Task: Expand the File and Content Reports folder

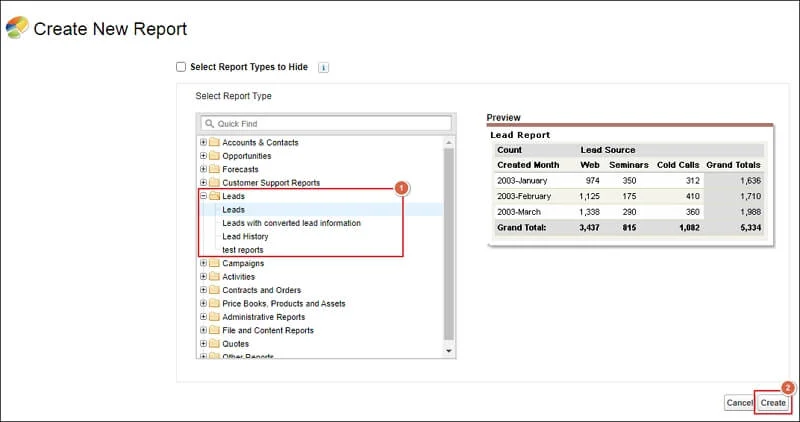Action: point(204,330)
